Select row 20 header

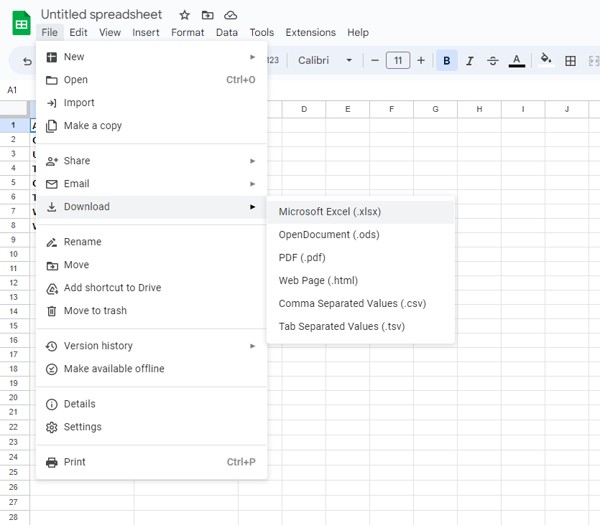tap(14, 398)
